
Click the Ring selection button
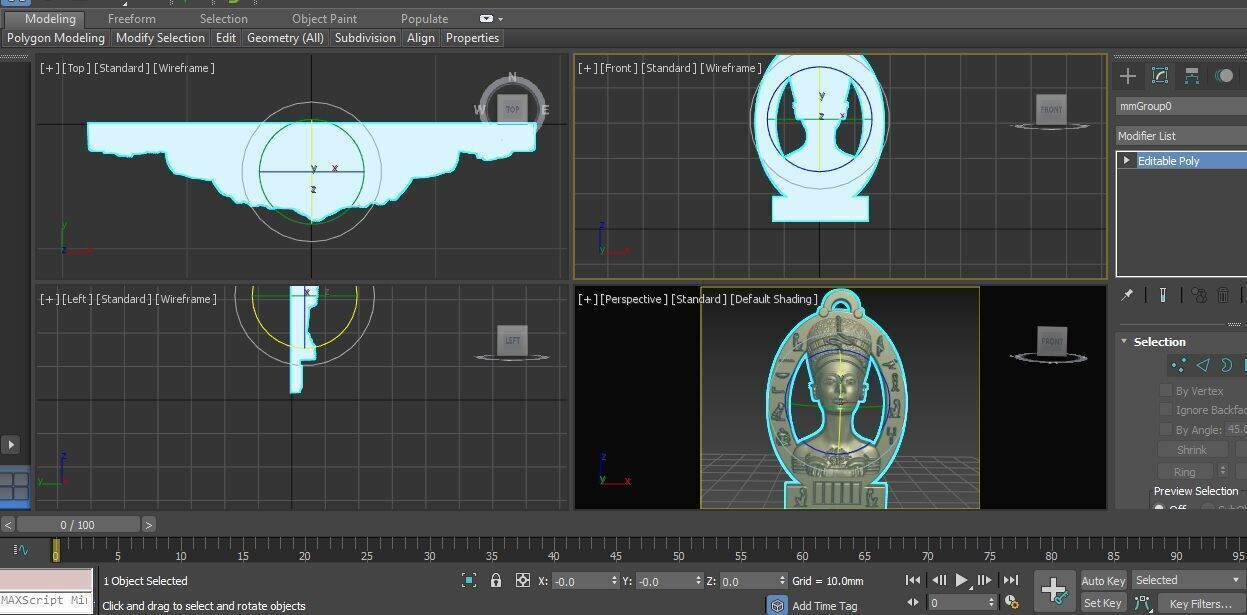(x=1185, y=471)
